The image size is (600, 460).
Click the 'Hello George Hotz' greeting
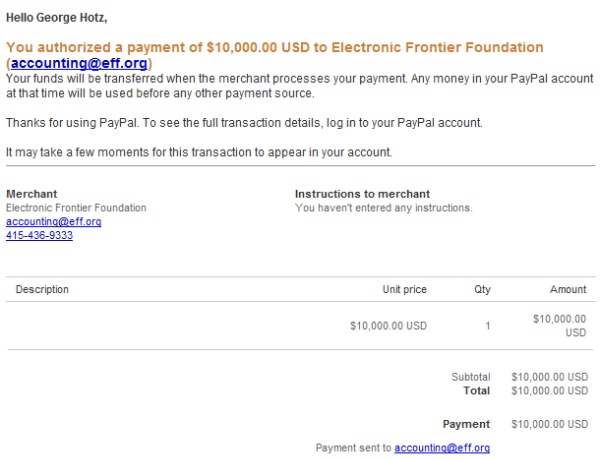(x=59, y=18)
